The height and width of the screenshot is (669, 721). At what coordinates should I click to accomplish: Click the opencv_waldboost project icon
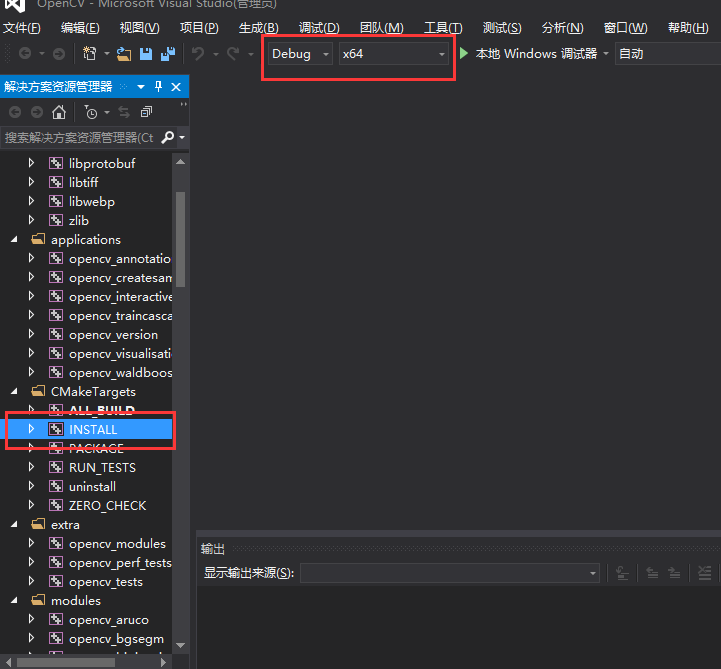click(x=56, y=372)
